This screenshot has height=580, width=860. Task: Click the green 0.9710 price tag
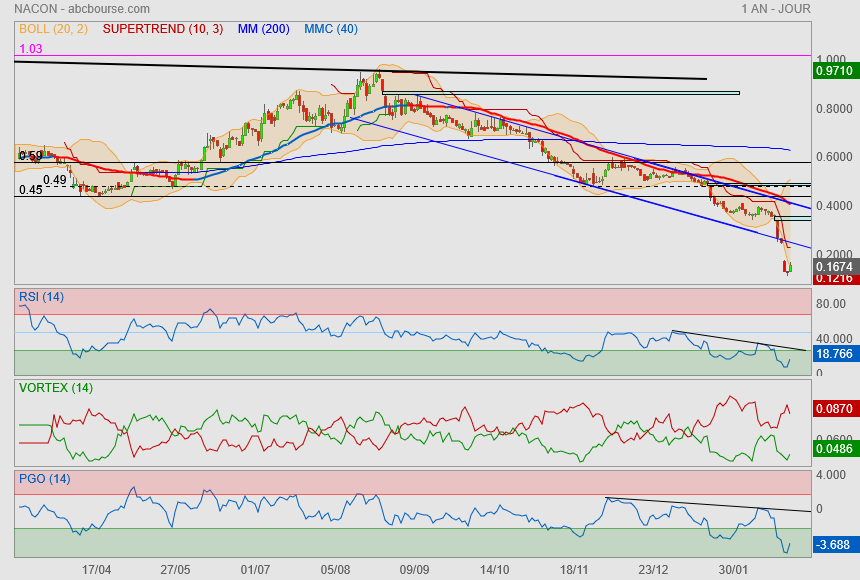tap(833, 71)
